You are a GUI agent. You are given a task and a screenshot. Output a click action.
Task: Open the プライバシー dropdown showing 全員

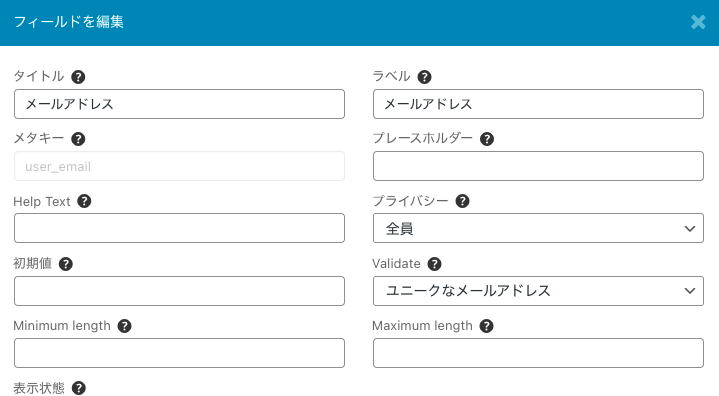click(x=538, y=228)
